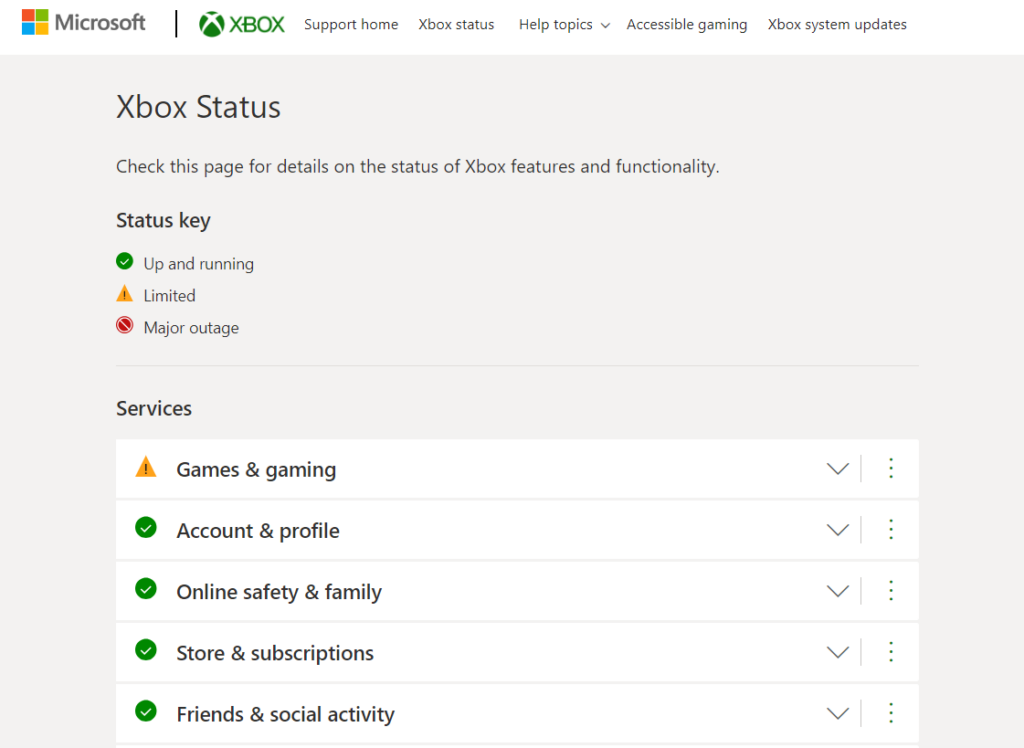Click the Services section heading
1024x748 pixels.
click(154, 408)
